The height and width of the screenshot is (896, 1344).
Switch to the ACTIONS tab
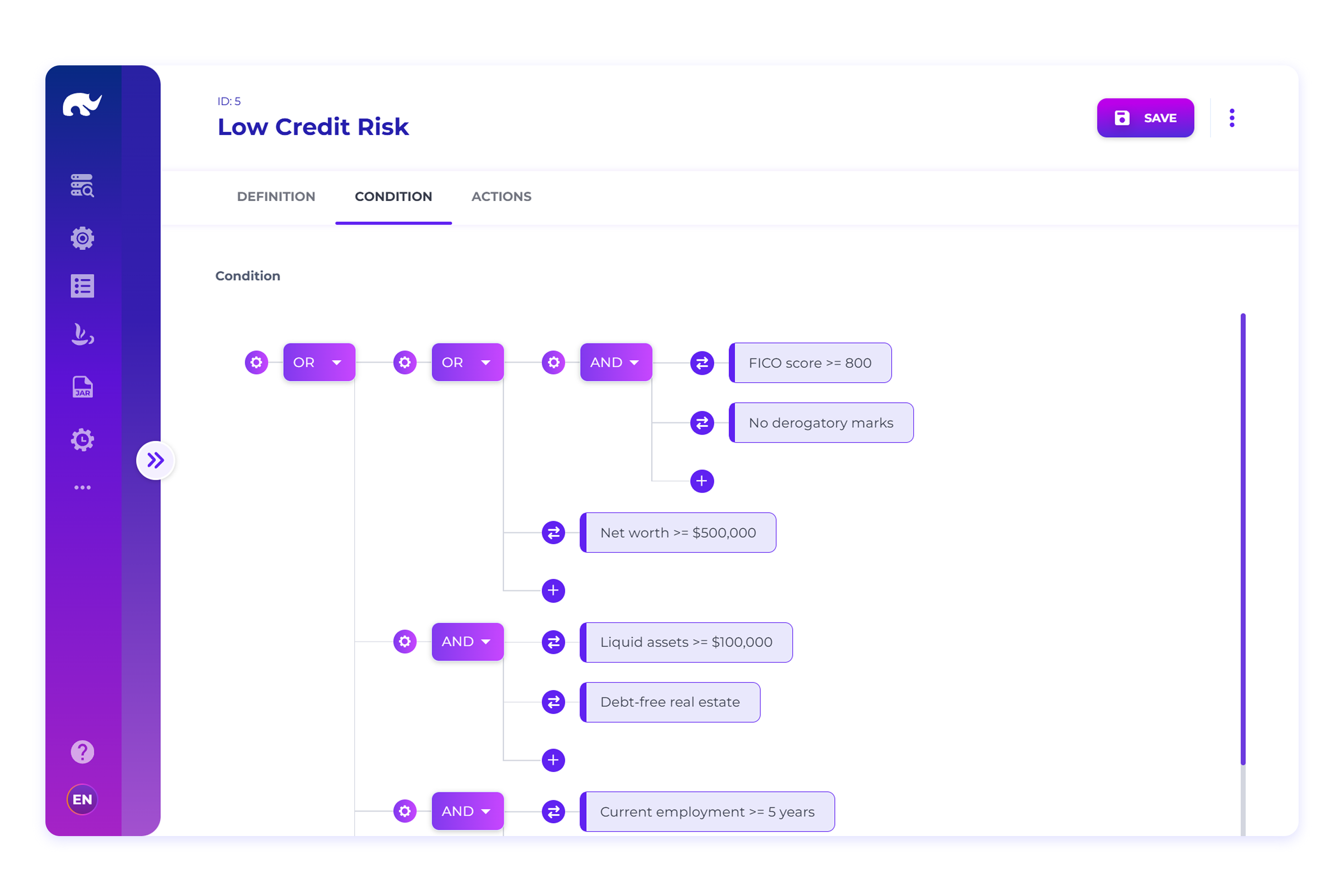tap(501, 197)
